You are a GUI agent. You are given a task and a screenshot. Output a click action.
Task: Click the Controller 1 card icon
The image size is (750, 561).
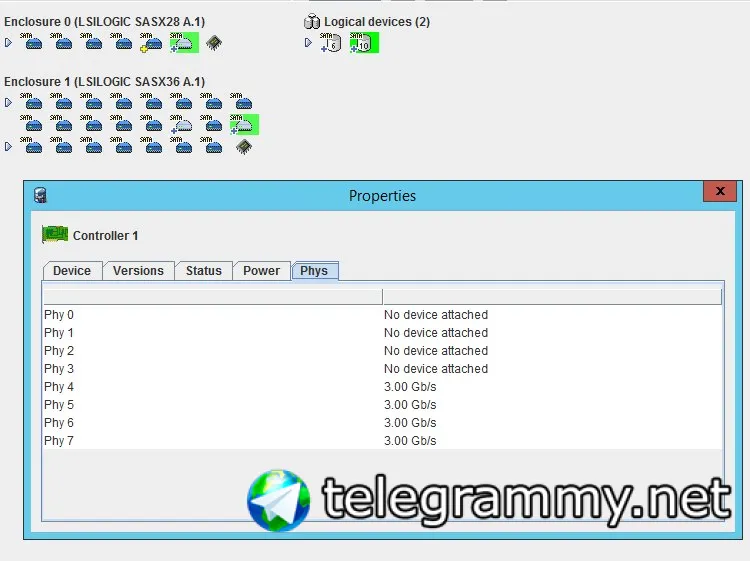pos(55,234)
